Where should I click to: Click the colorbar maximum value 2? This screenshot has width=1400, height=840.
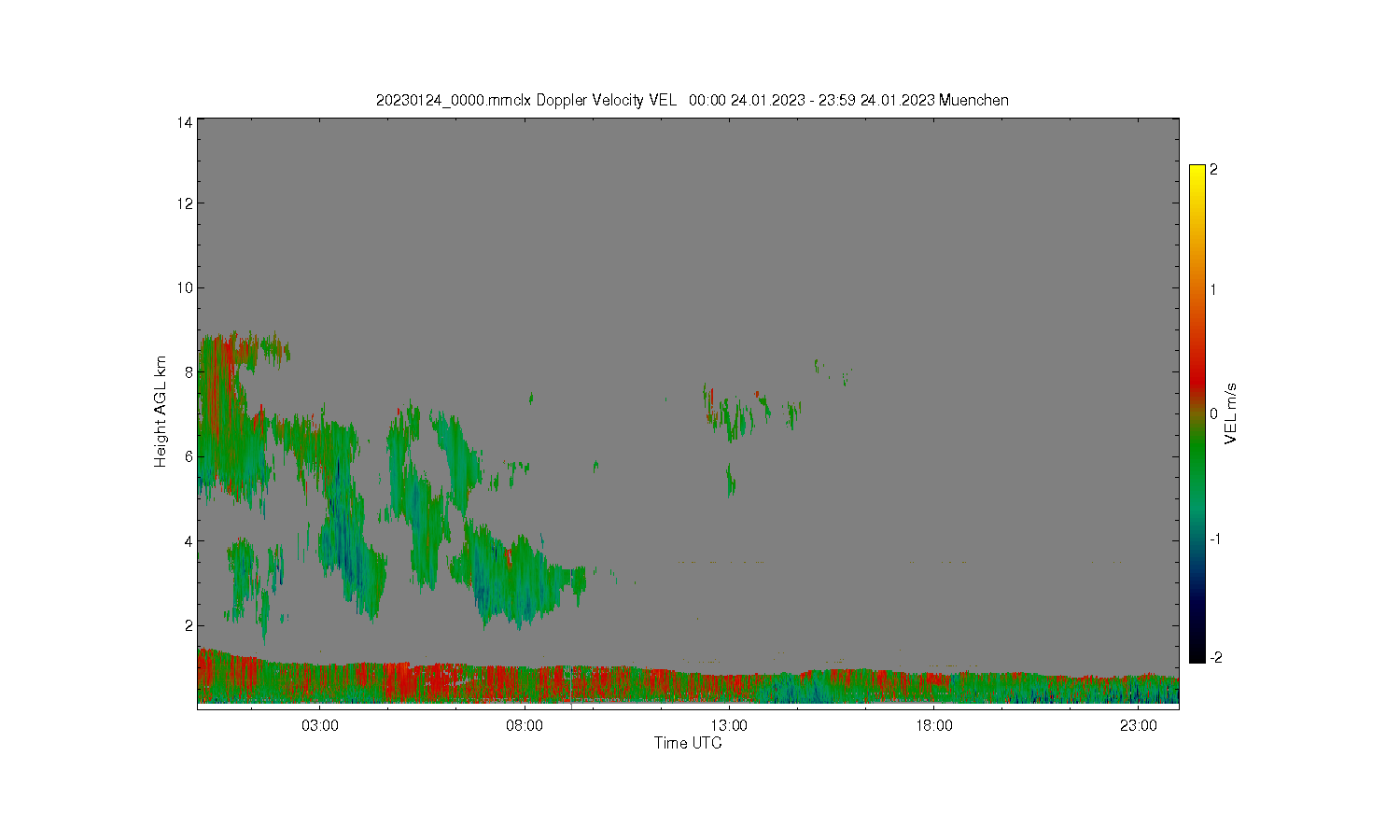click(x=1213, y=170)
